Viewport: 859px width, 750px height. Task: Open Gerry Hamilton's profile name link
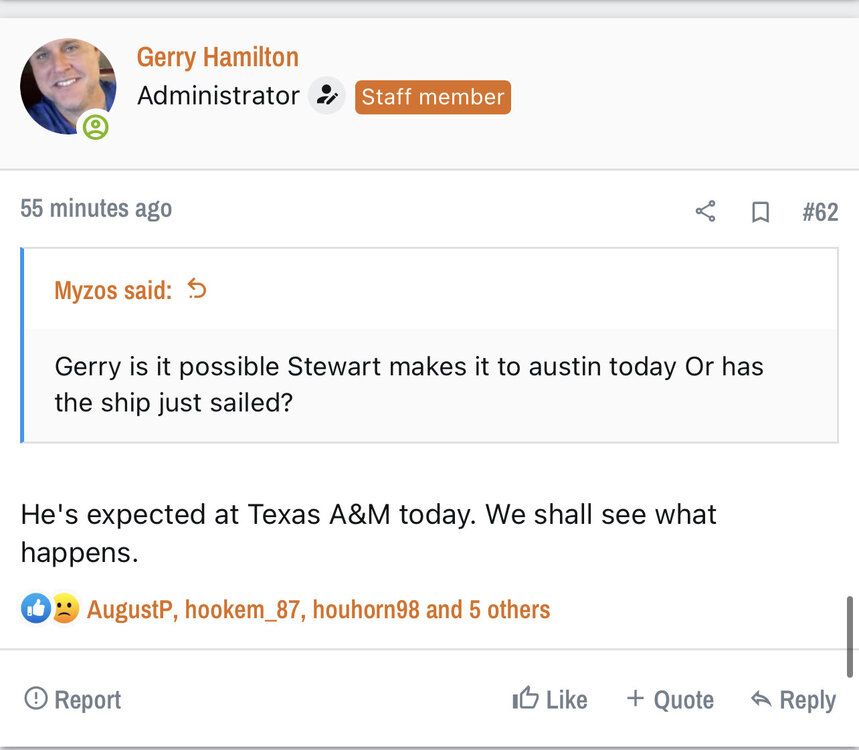pyautogui.click(x=217, y=57)
